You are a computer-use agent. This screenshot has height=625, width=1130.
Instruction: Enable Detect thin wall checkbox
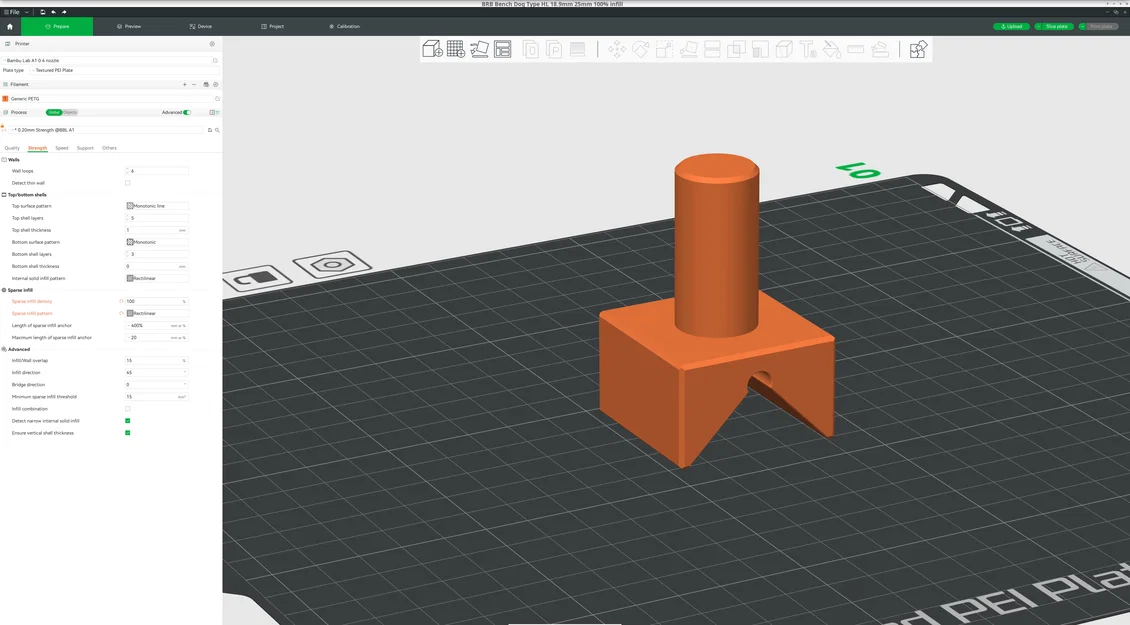click(128, 183)
